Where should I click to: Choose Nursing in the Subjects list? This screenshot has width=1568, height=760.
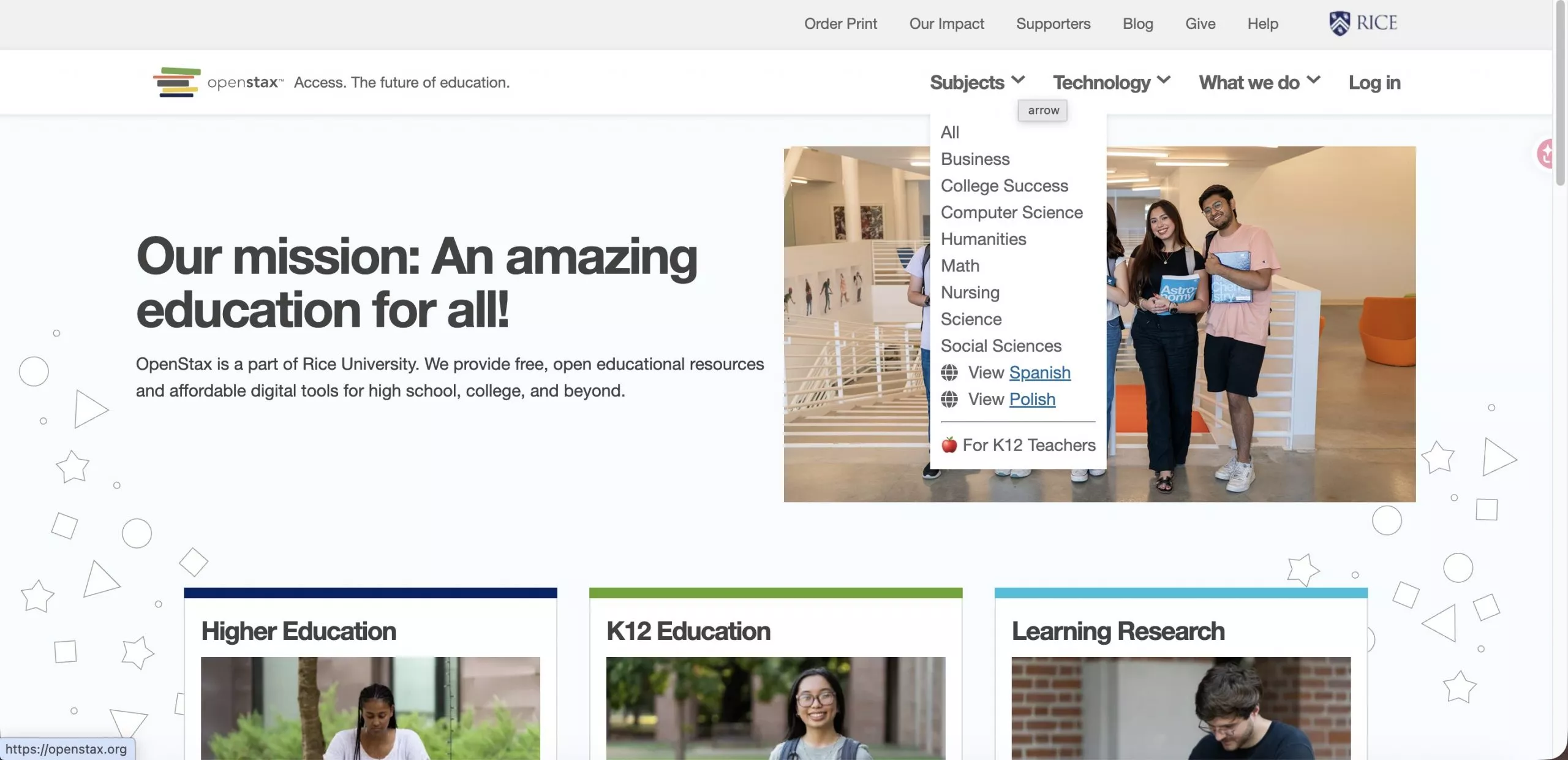pos(970,292)
